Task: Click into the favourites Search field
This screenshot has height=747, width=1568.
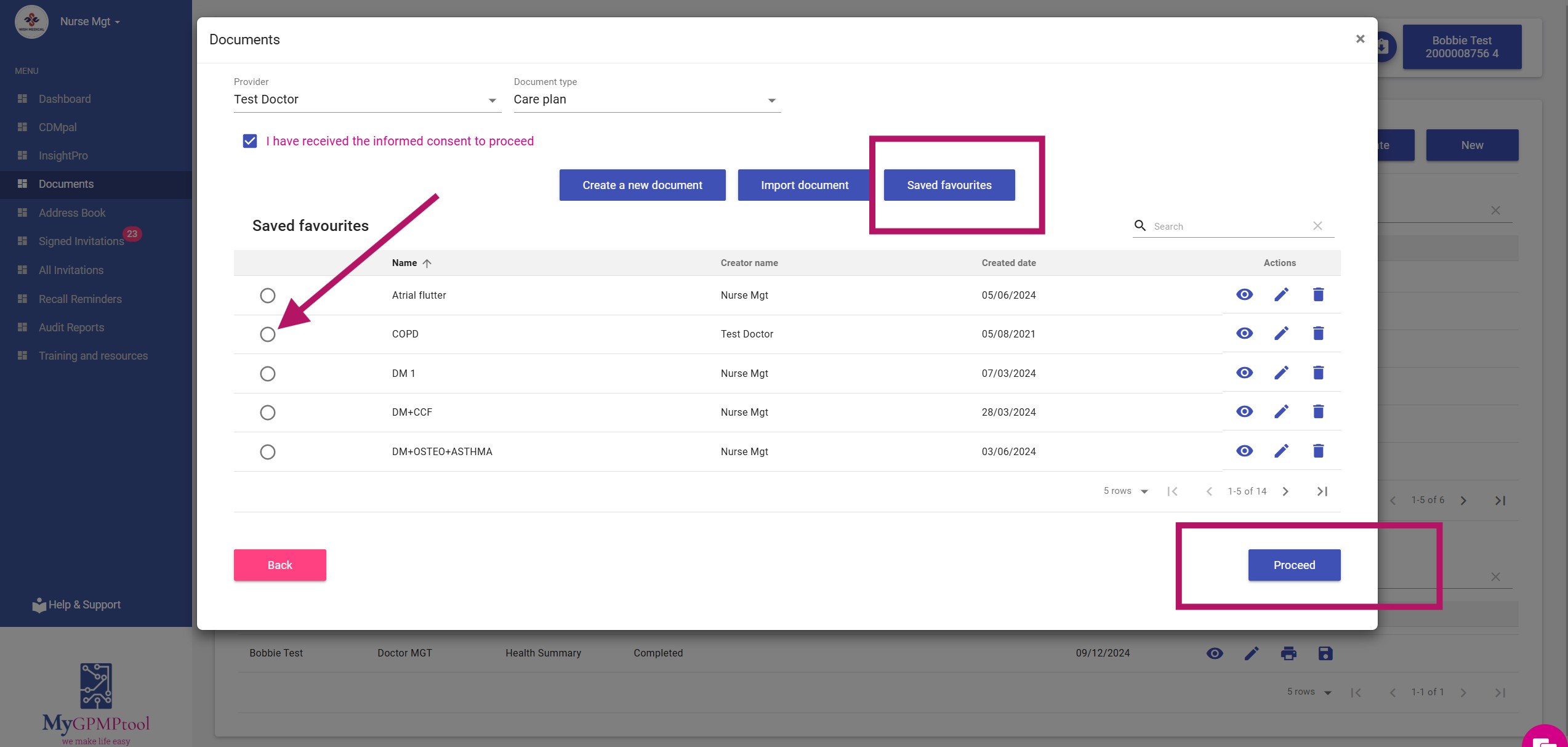Action: [x=1230, y=226]
